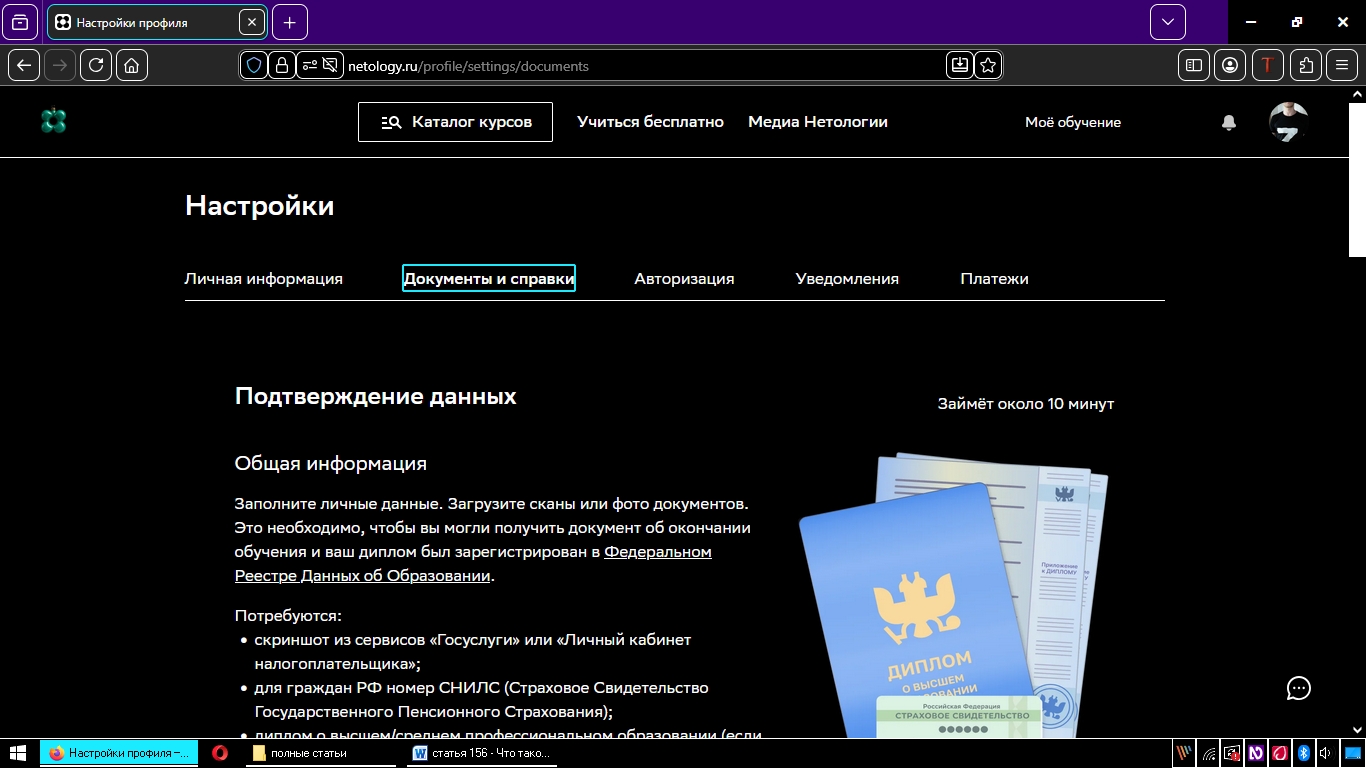Open the profile avatar menu

click(x=1289, y=121)
